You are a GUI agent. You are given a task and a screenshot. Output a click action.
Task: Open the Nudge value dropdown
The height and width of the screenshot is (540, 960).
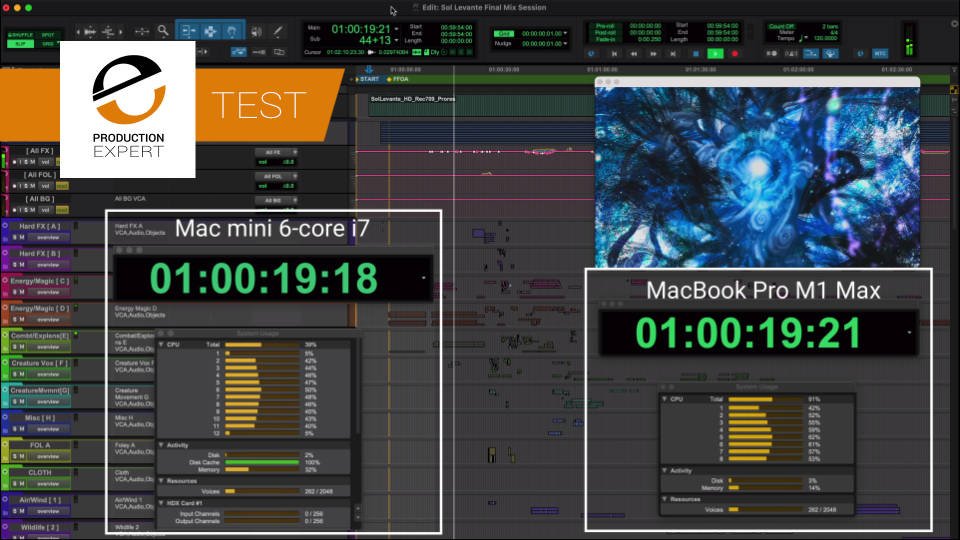(565, 43)
